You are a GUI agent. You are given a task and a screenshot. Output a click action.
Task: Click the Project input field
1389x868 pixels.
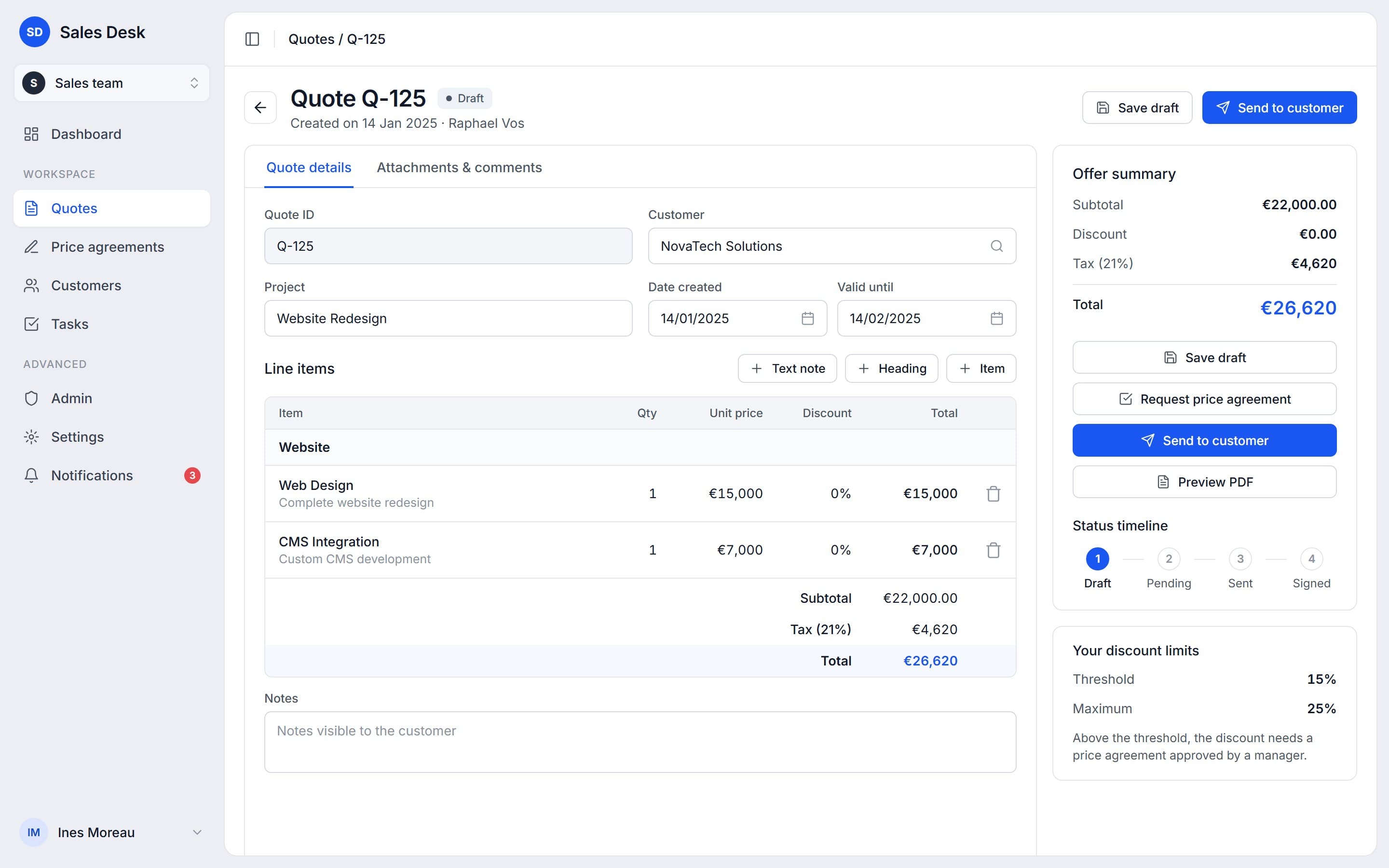pyautogui.click(x=448, y=318)
